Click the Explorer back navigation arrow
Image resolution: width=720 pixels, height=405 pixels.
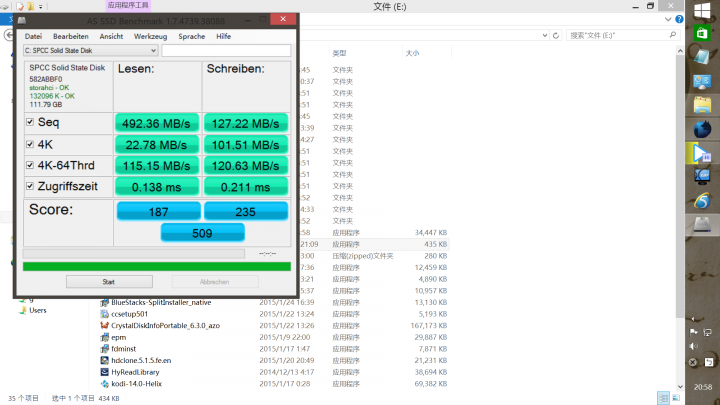tap(8, 35)
